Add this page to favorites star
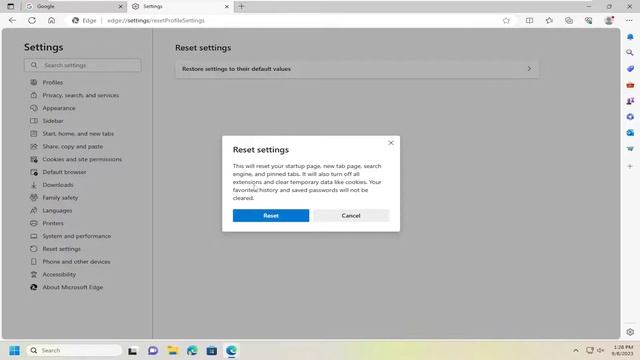The image size is (640, 360). 506,20
